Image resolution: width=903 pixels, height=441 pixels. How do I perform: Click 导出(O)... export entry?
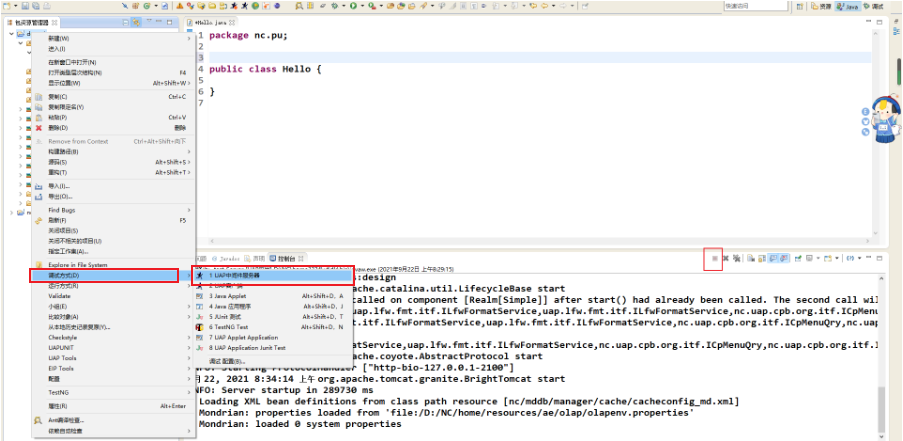pos(112,197)
